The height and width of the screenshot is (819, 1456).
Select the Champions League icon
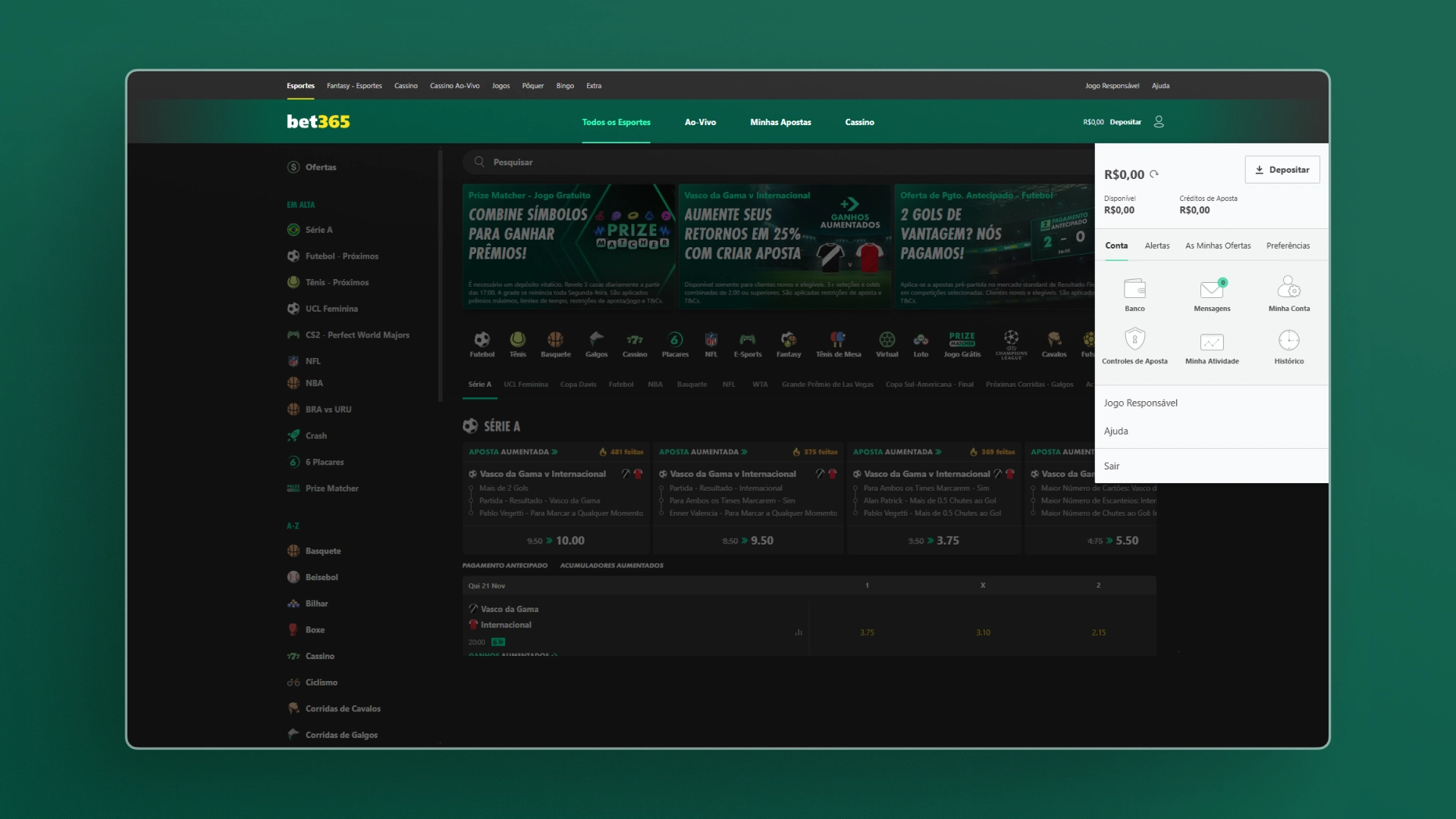click(x=1011, y=344)
